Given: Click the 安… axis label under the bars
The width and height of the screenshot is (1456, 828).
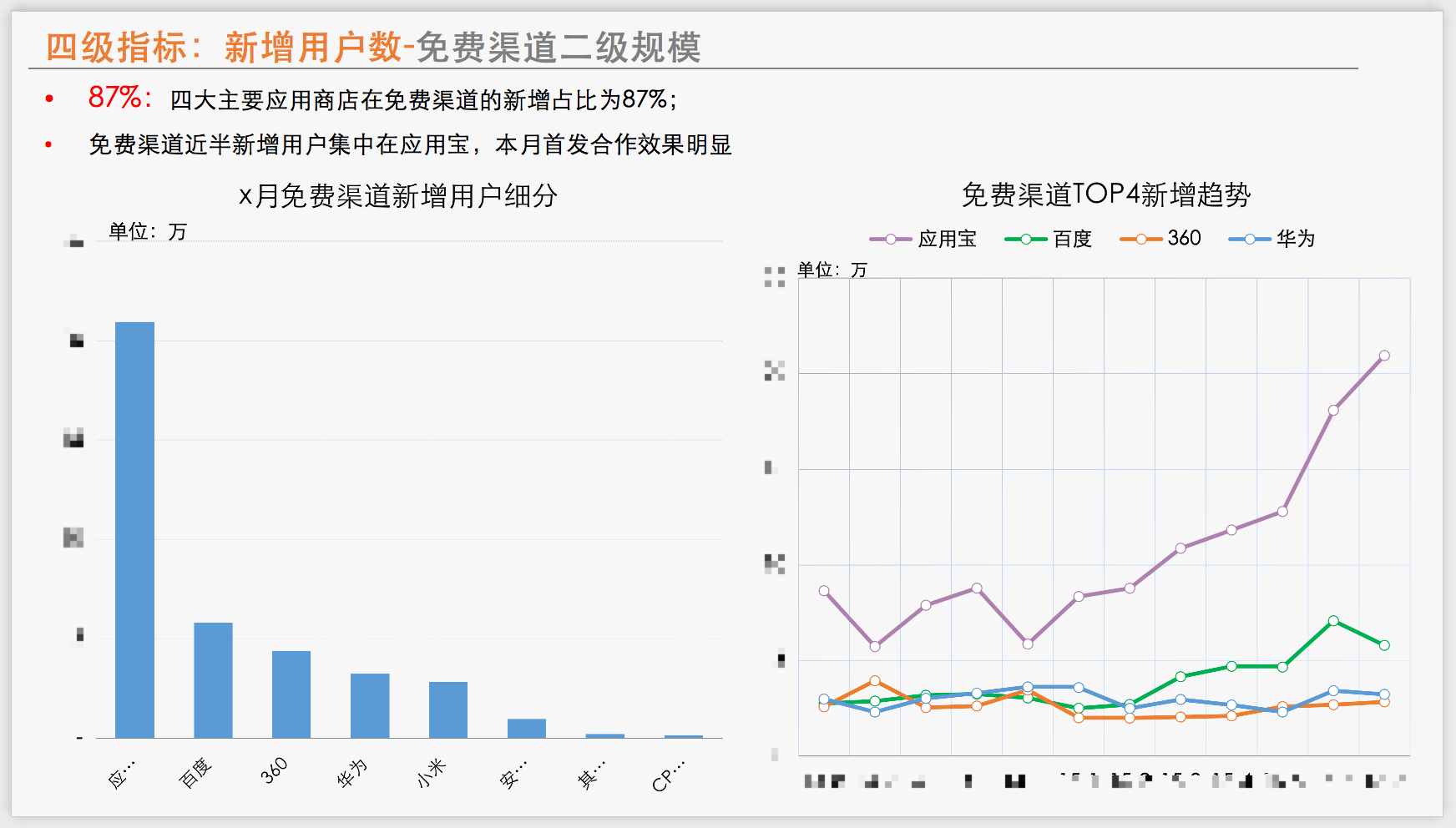Looking at the screenshot, I should 513,775.
